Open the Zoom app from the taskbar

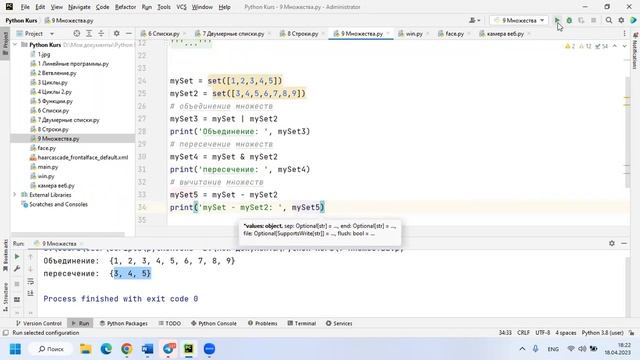pyautogui.click(x=209, y=349)
